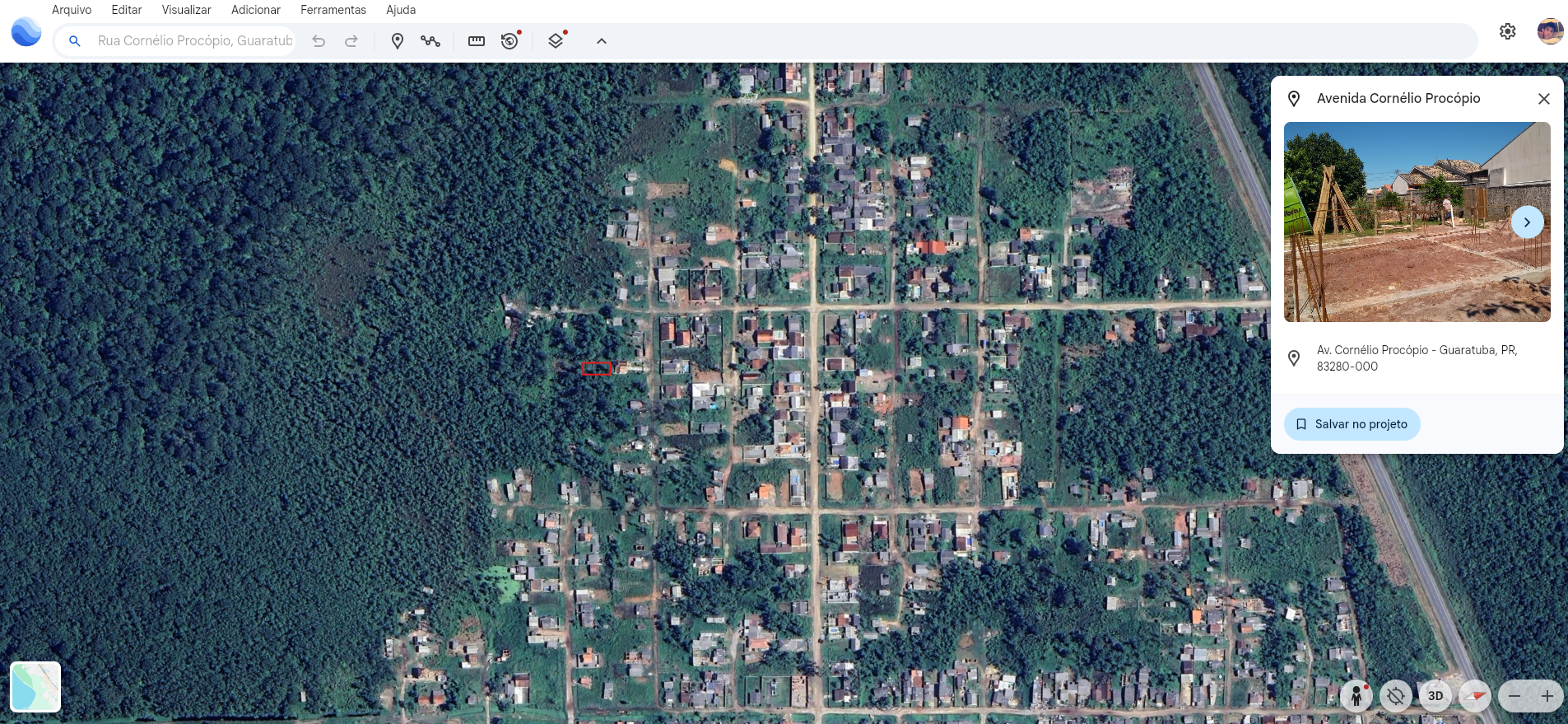Activate Street View pegman
The height and width of the screenshot is (724, 1568).
(1356, 696)
